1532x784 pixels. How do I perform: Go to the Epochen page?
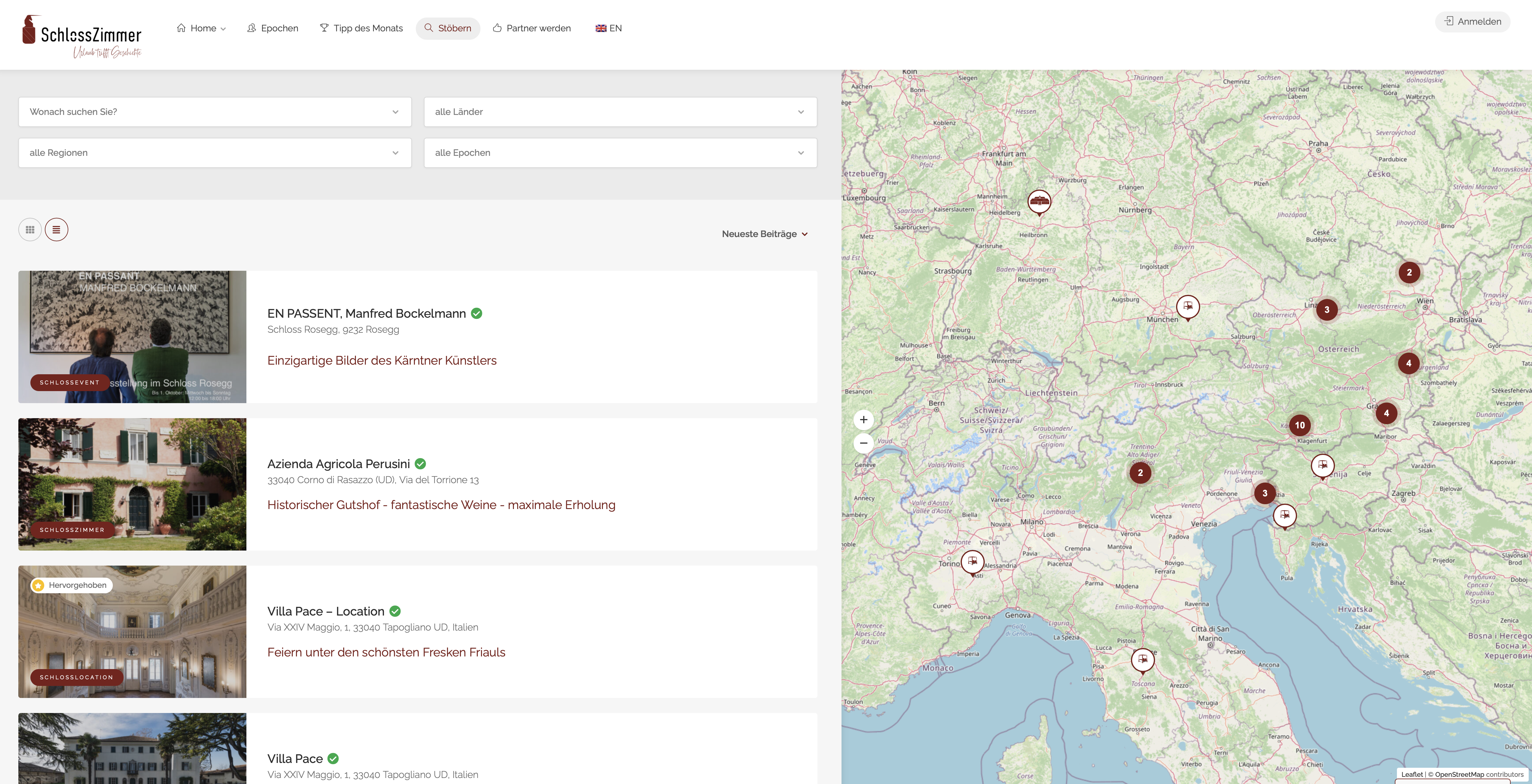tap(272, 28)
